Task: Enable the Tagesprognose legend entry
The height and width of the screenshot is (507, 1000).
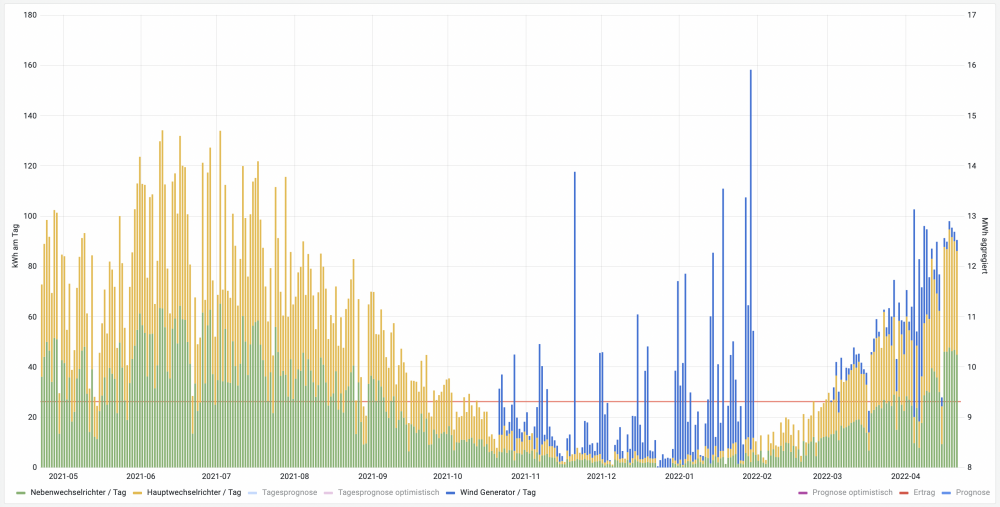Action: pyautogui.click(x=289, y=493)
